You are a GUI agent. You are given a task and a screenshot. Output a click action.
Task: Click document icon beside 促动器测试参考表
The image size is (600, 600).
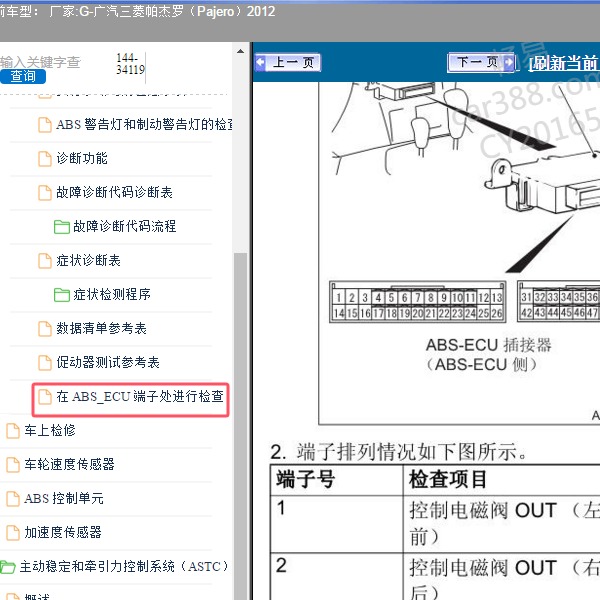click(x=45, y=363)
